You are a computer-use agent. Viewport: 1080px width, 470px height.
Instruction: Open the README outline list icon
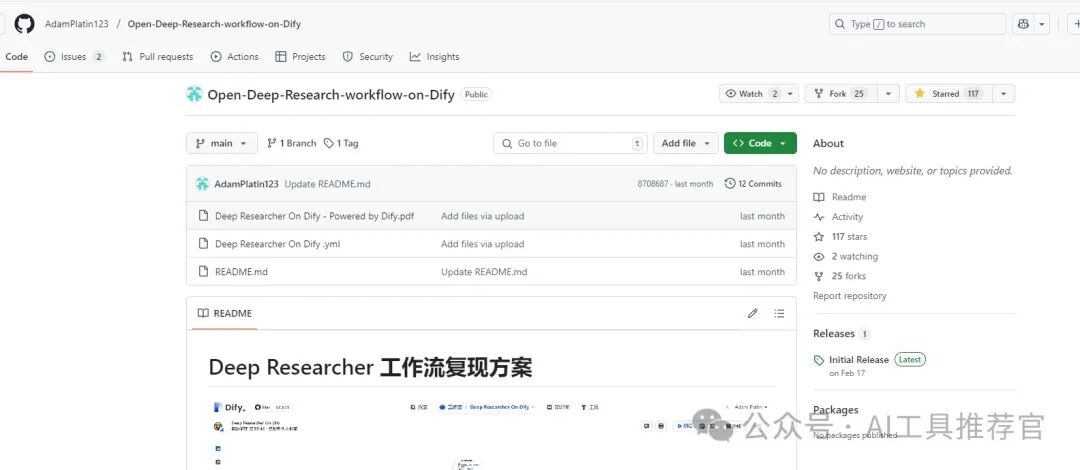pyautogui.click(x=779, y=314)
